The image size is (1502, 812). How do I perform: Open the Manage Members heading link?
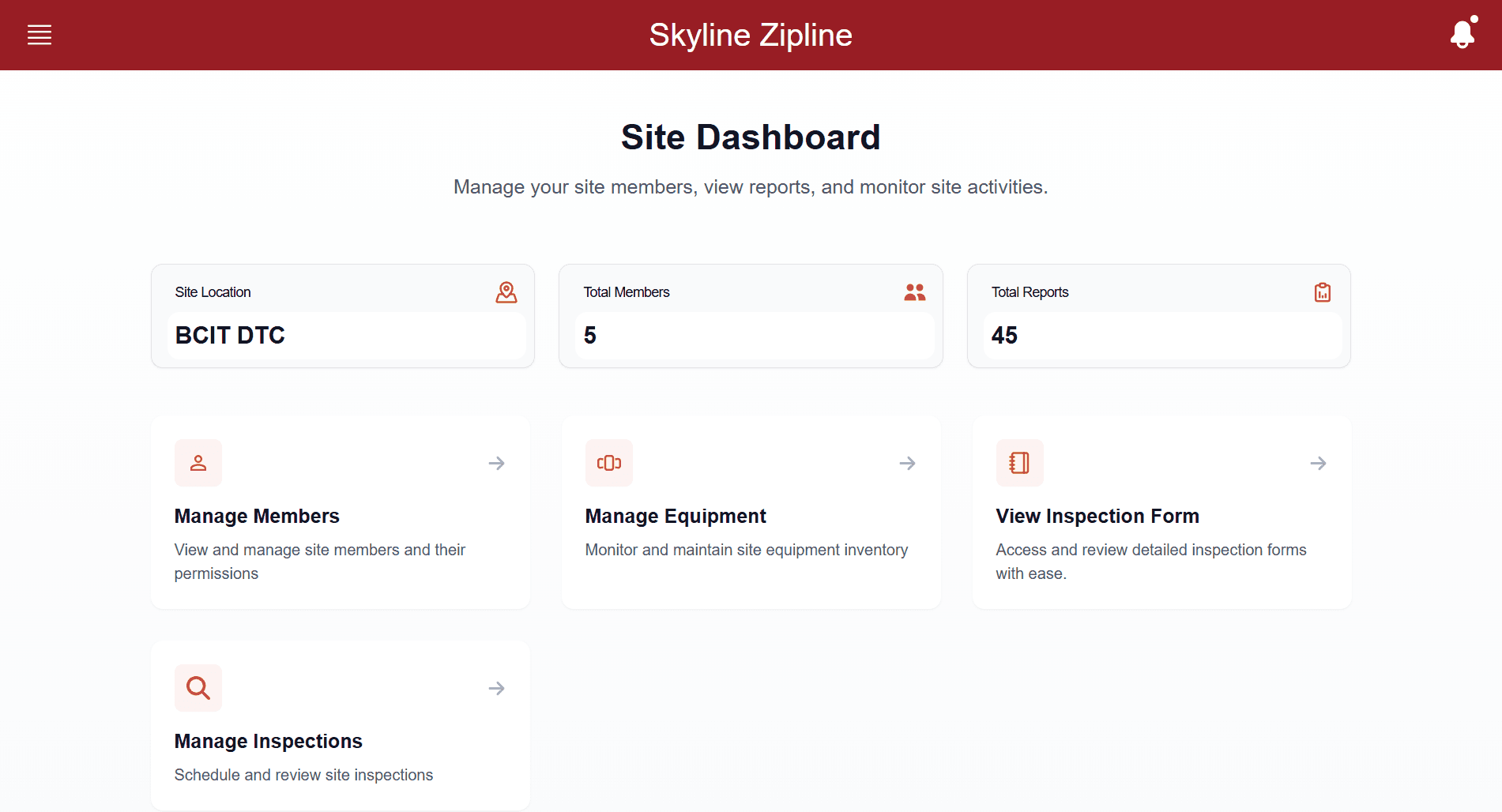click(x=257, y=516)
